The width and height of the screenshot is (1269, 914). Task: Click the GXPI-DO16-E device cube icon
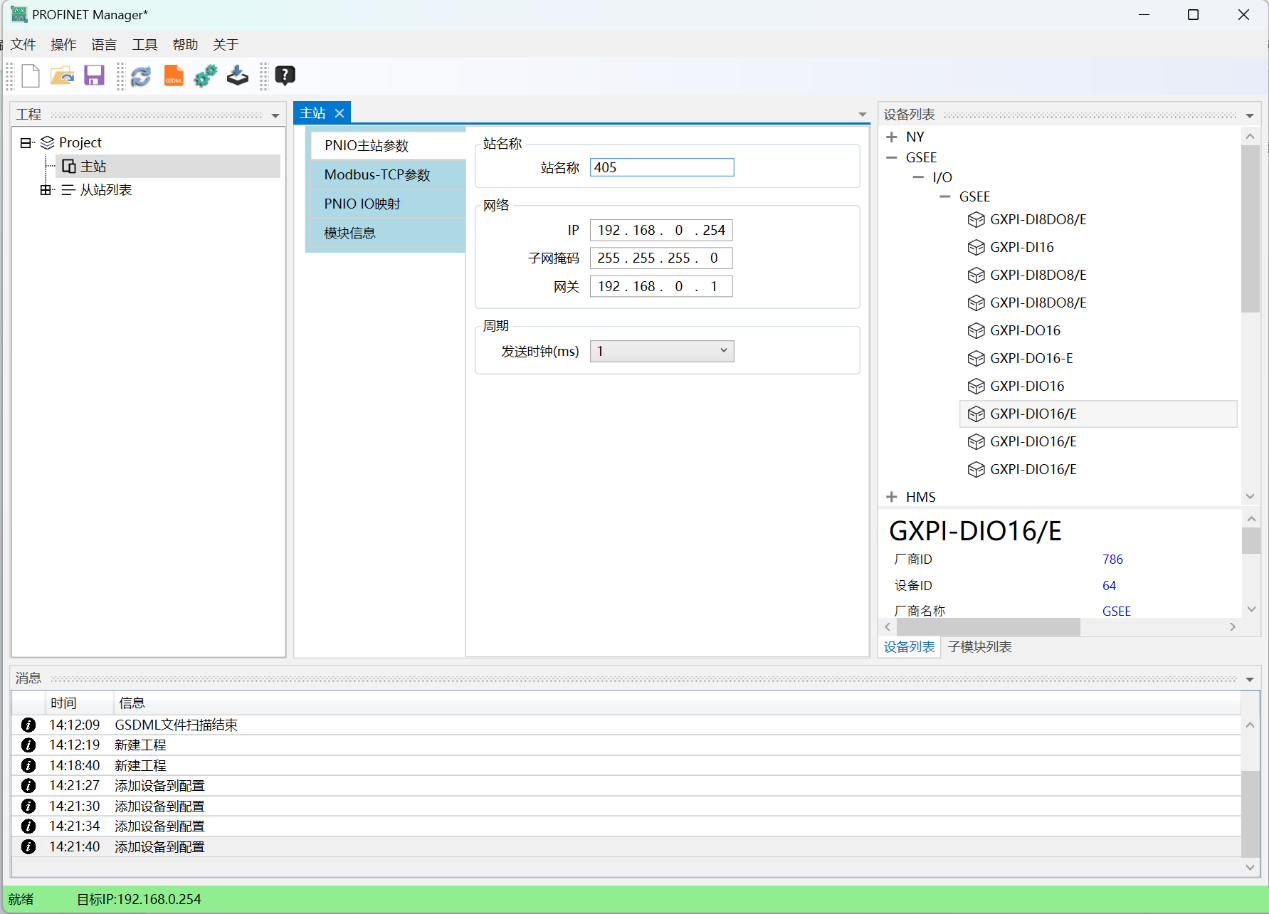(977, 358)
